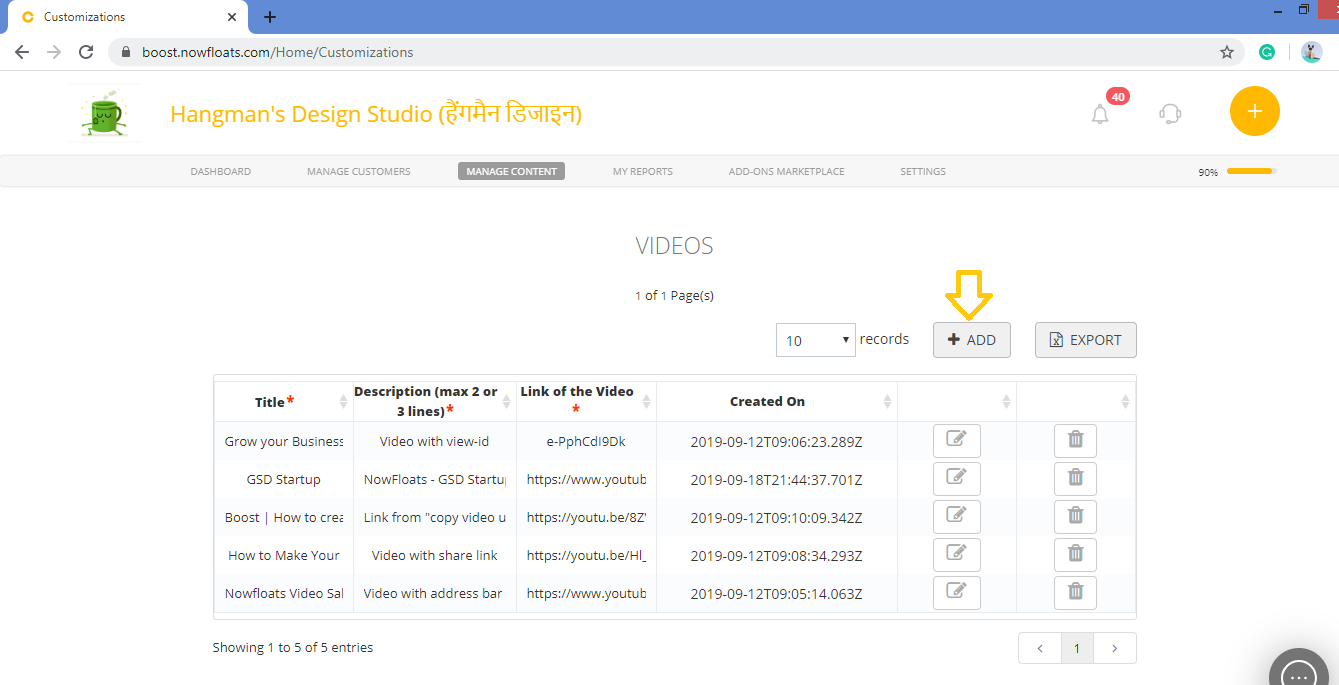
Task: Export the videos with EXPORT button
Action: pos(1086,340)
